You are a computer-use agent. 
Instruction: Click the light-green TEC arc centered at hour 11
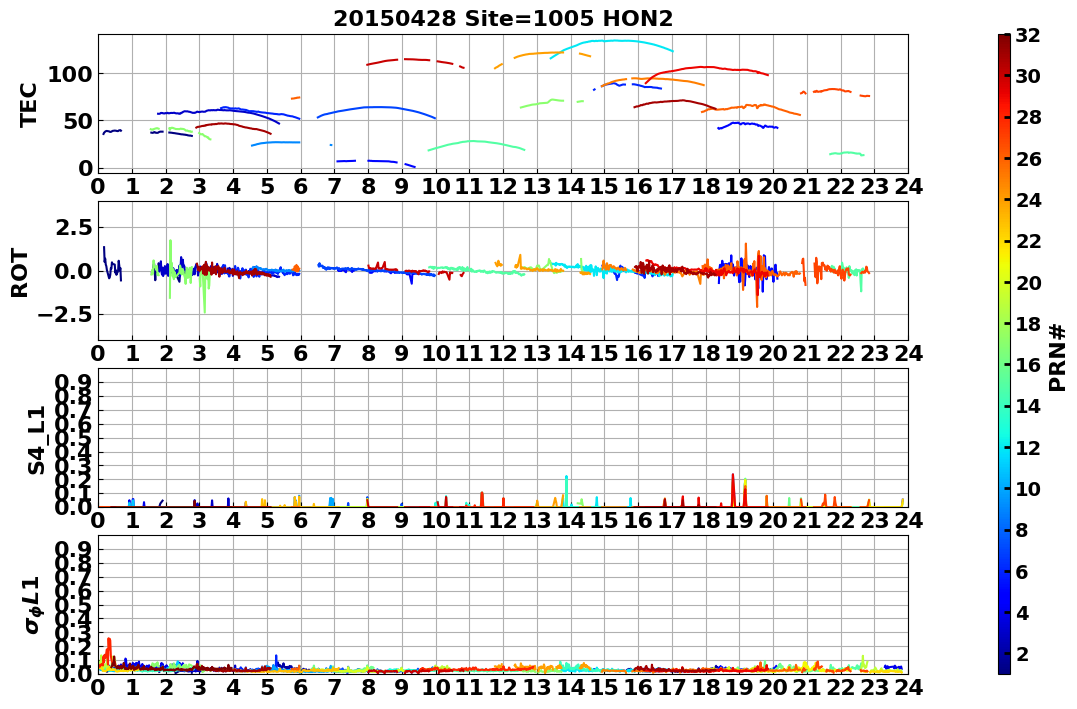tap(477, 142)
